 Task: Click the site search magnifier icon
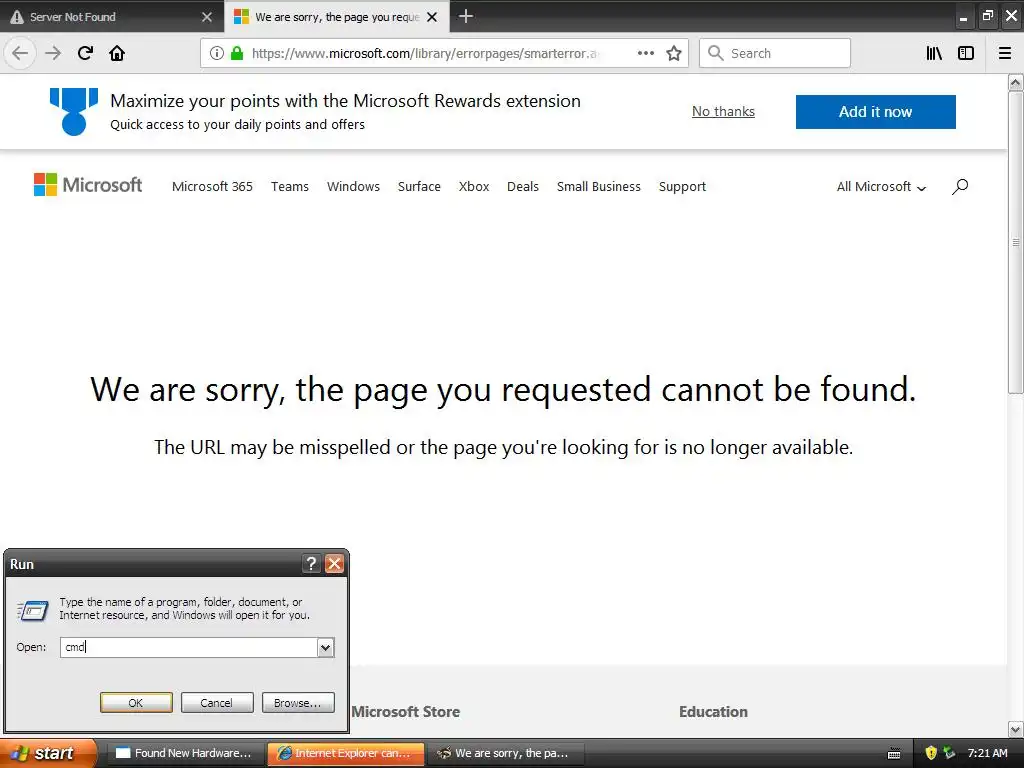(960, 187)
